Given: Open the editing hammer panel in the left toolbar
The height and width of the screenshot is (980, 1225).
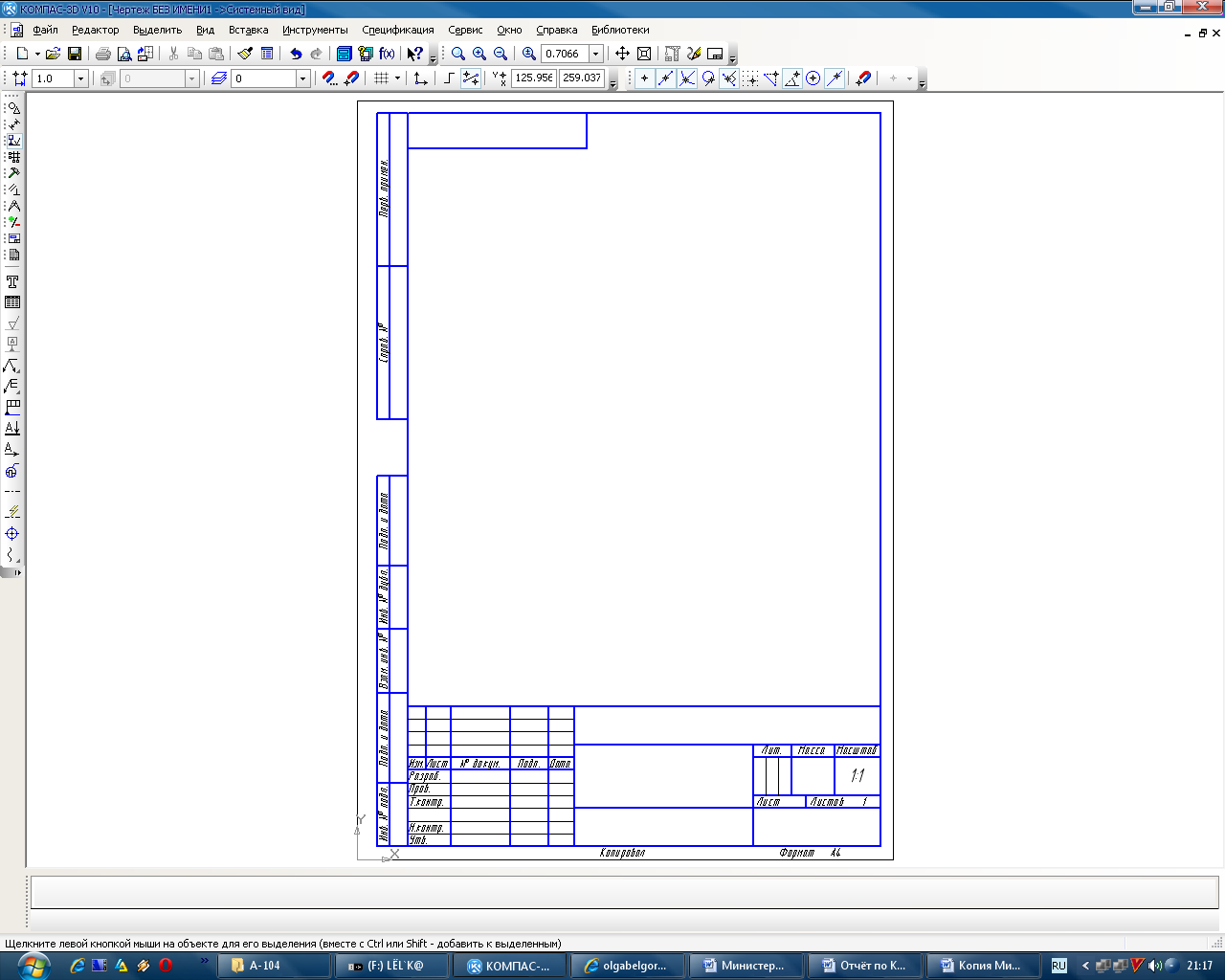Looking at the screenshot, I should (x=13, y=173).
